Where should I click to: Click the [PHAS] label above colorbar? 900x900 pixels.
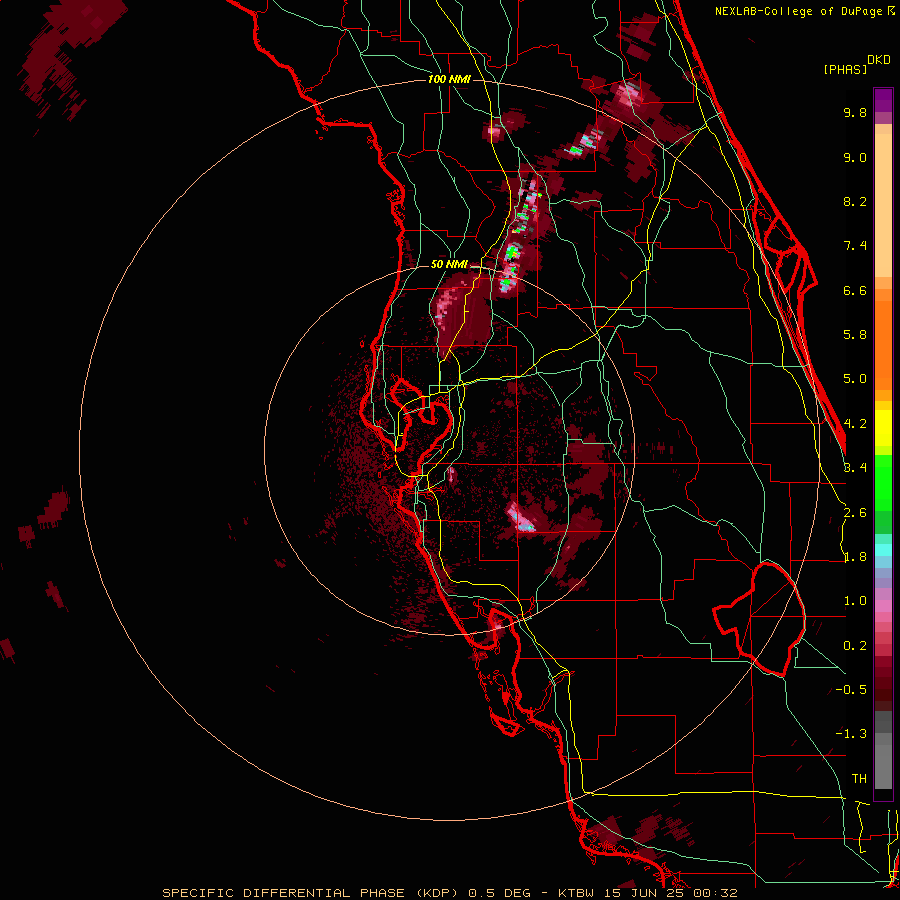point(845,69)
